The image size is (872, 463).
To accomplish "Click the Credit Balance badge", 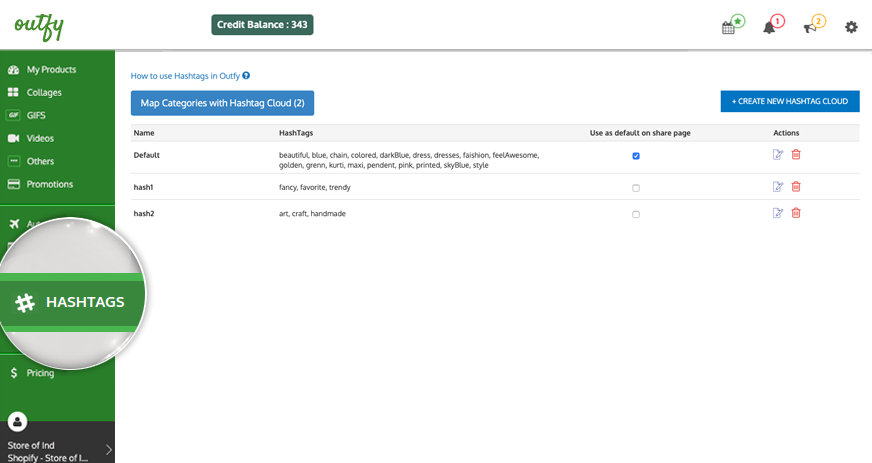I will coord(262,24).
